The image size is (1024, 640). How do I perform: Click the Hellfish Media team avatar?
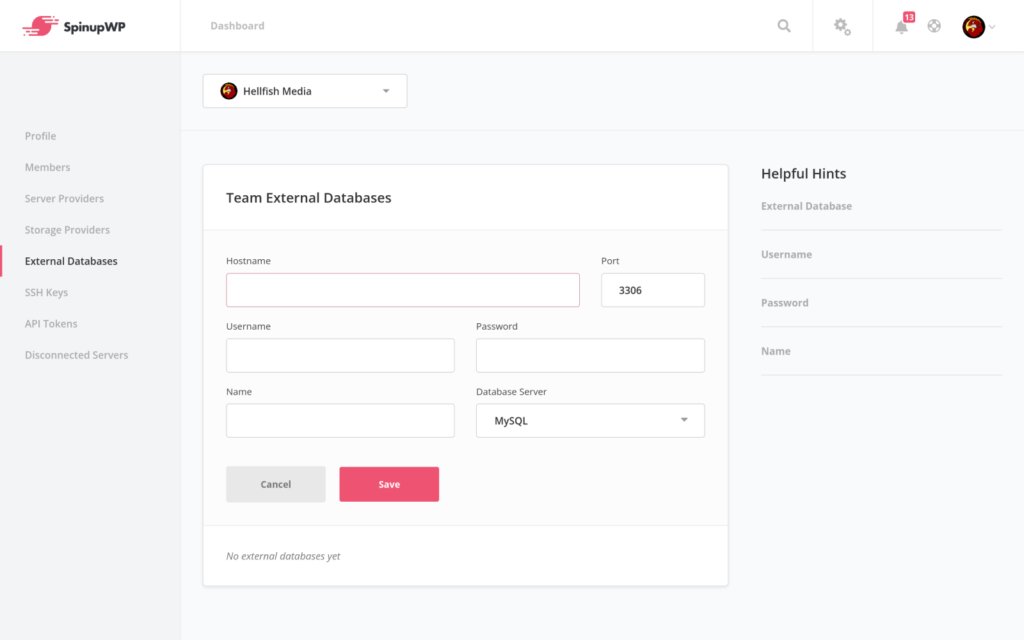coord(229,91)
